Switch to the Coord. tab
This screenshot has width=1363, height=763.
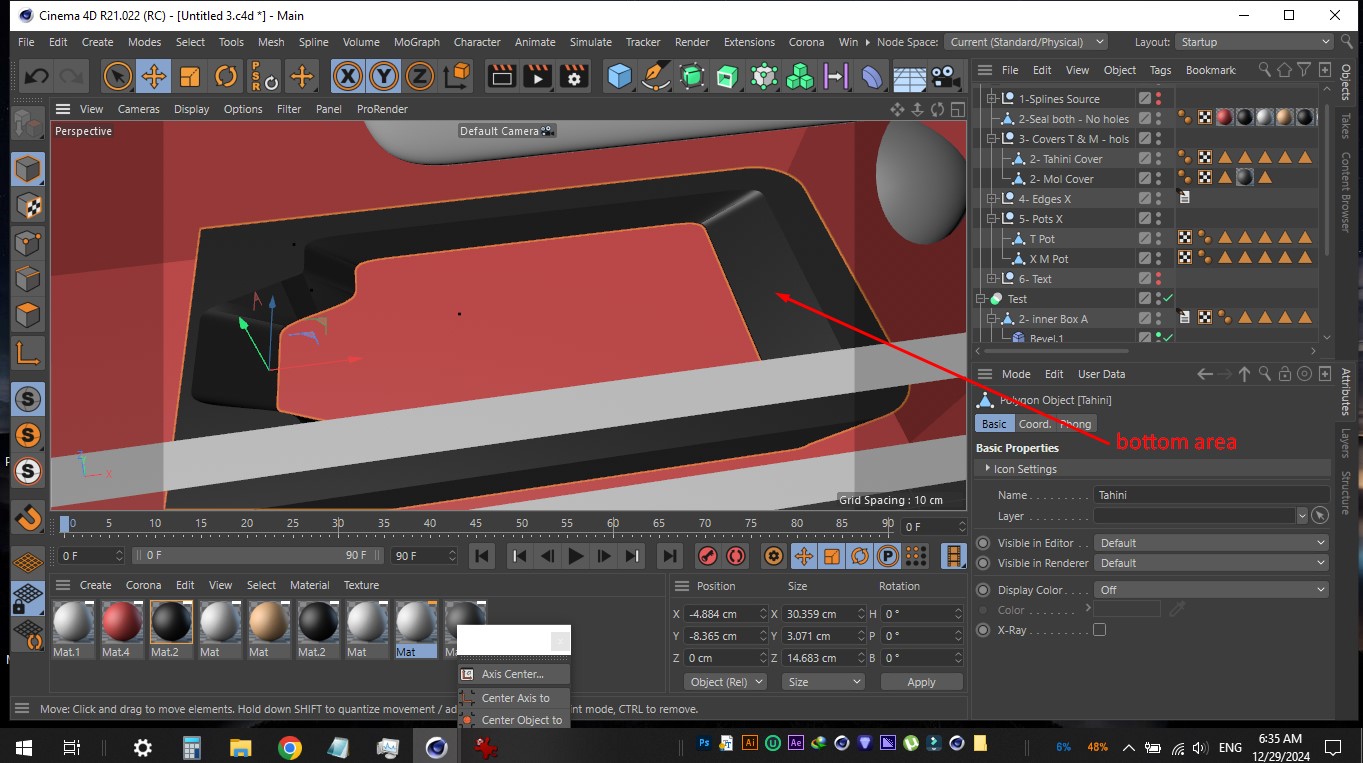tap(1034, 424)
